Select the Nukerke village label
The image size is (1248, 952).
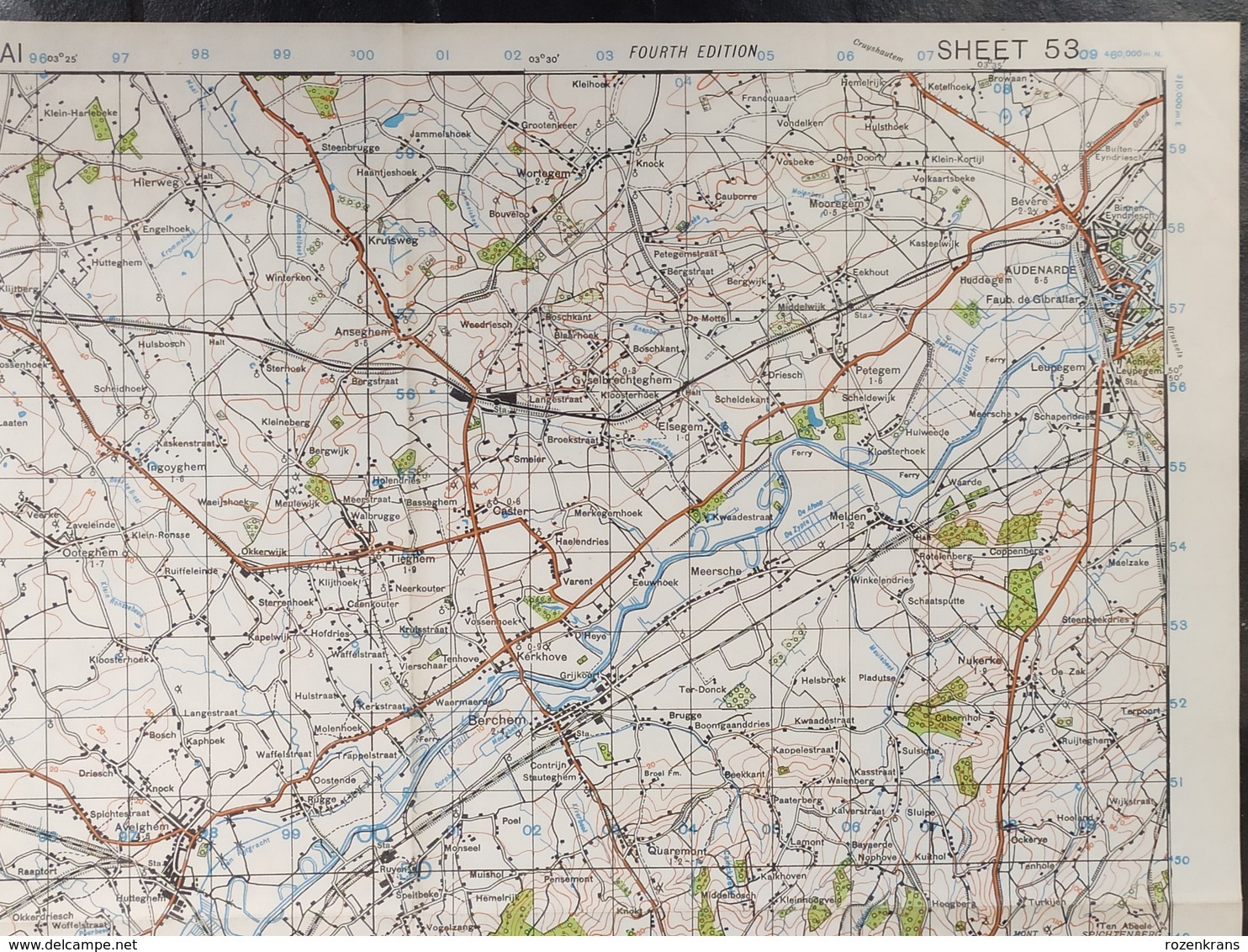pos(980,660)
